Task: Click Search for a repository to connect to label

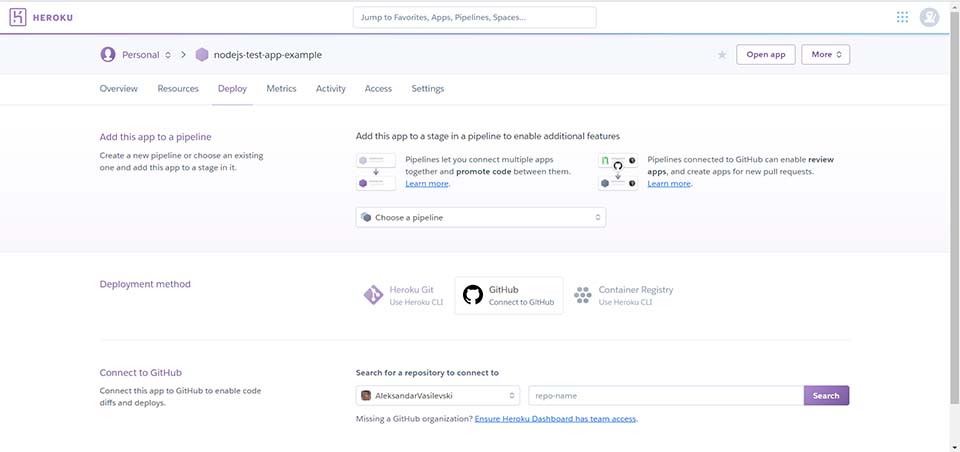Action: 427,372
